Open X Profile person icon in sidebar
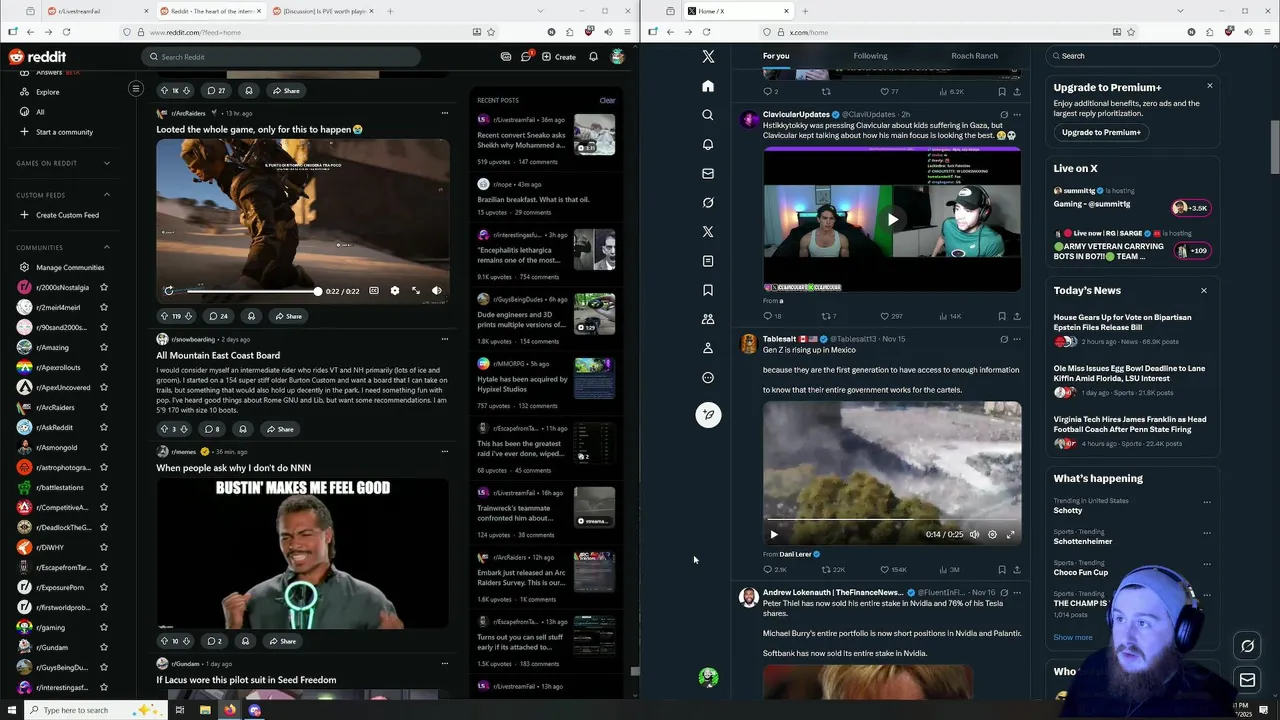 click(x=708, y=348)
